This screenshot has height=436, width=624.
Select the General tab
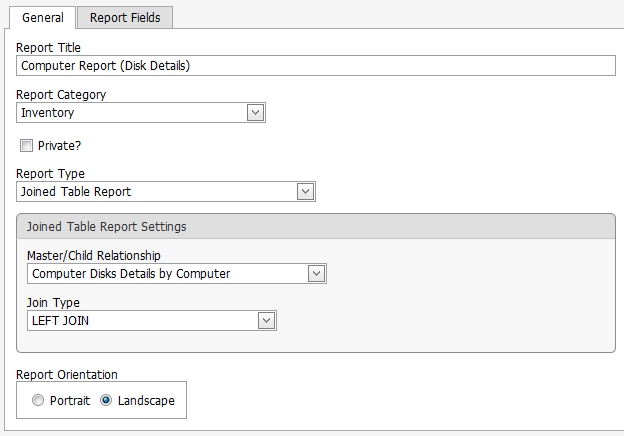43,18
